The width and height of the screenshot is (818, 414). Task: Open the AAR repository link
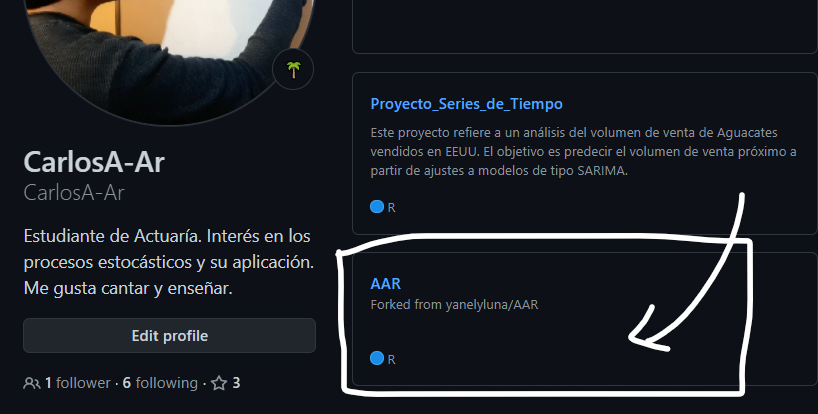[x=386, y=284]
